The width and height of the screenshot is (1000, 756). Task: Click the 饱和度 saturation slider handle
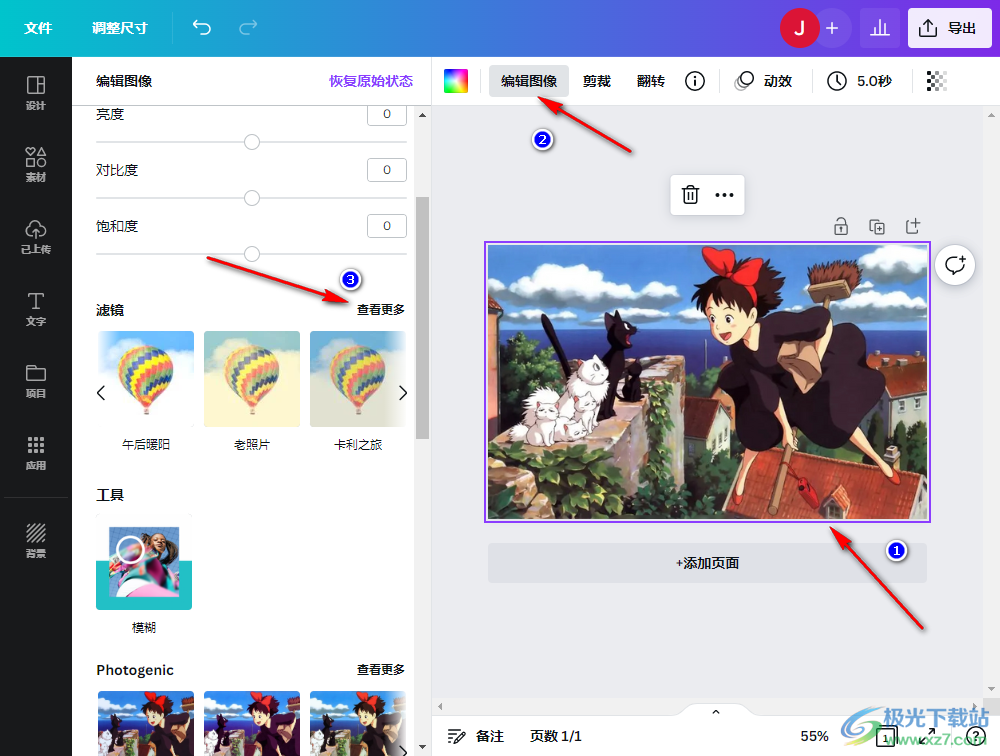point(252,254)
